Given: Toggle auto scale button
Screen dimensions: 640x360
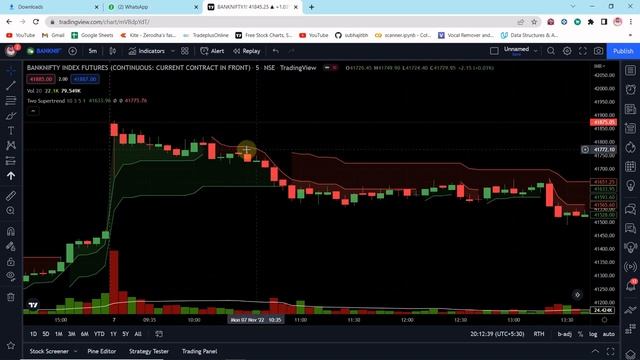Looking at the screenshot, I should tap(609, 334).
